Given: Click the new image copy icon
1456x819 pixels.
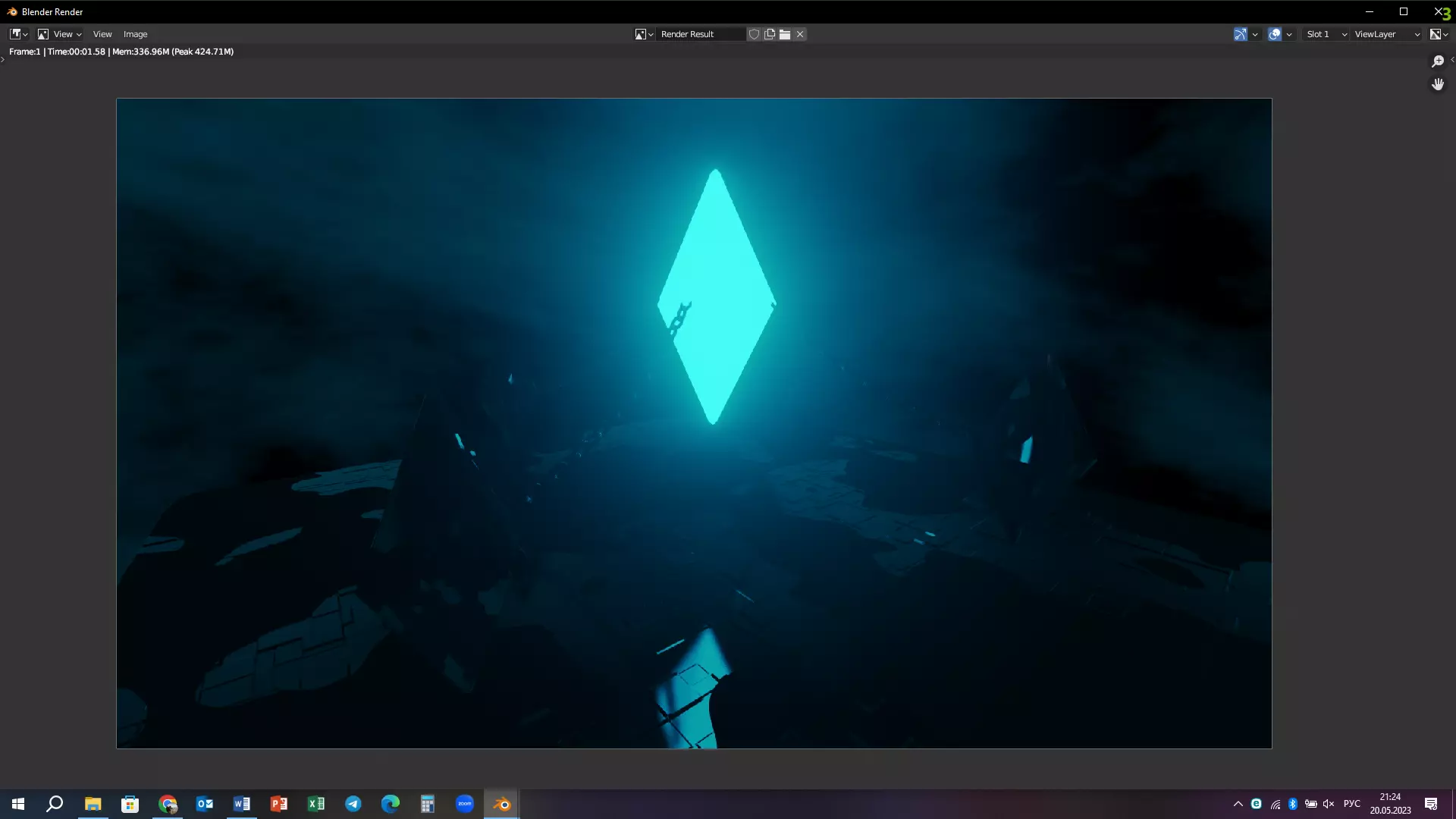Looking at the screenshot, I should point(770,34).
